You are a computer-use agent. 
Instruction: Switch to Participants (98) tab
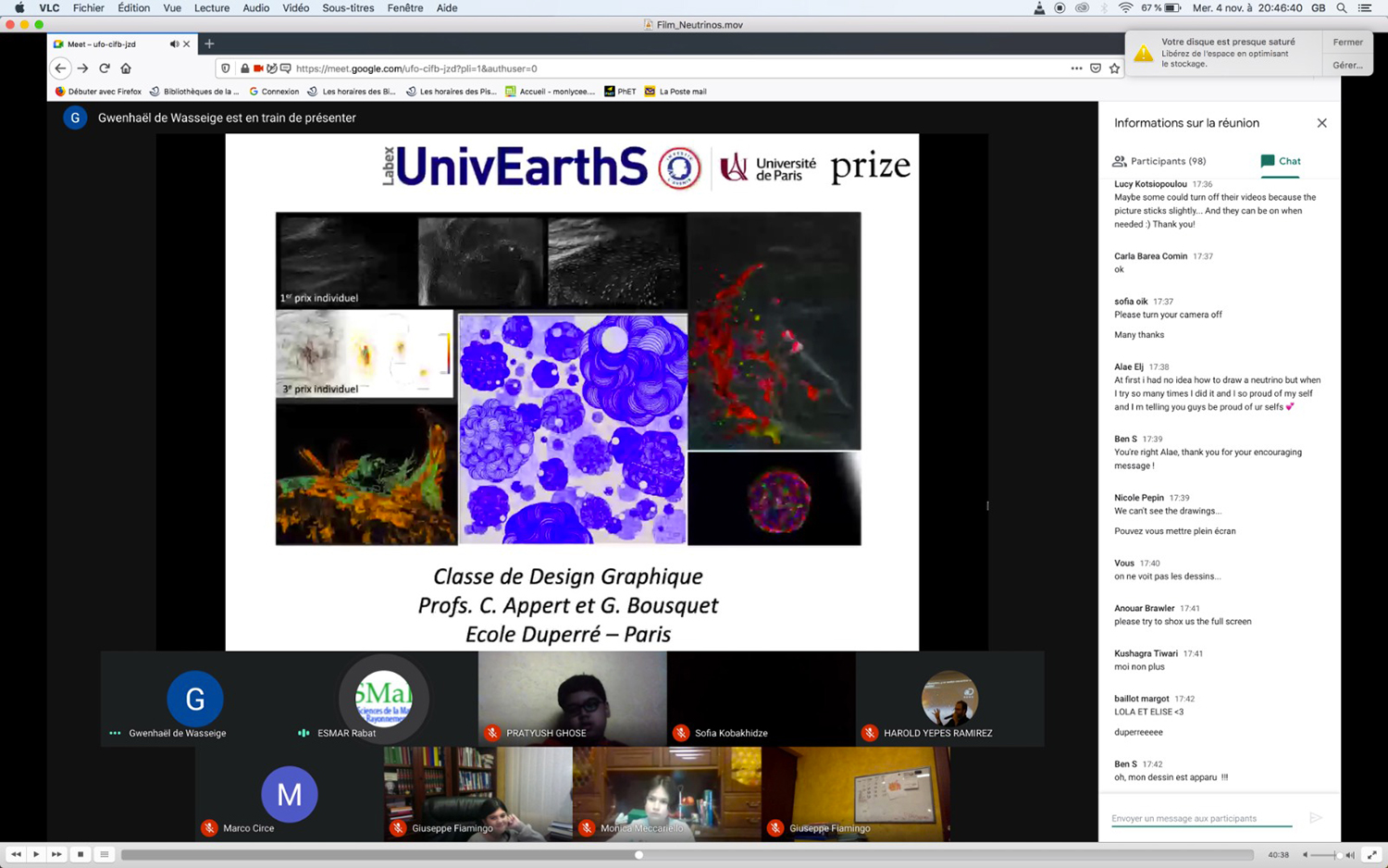click(1159, 161)
